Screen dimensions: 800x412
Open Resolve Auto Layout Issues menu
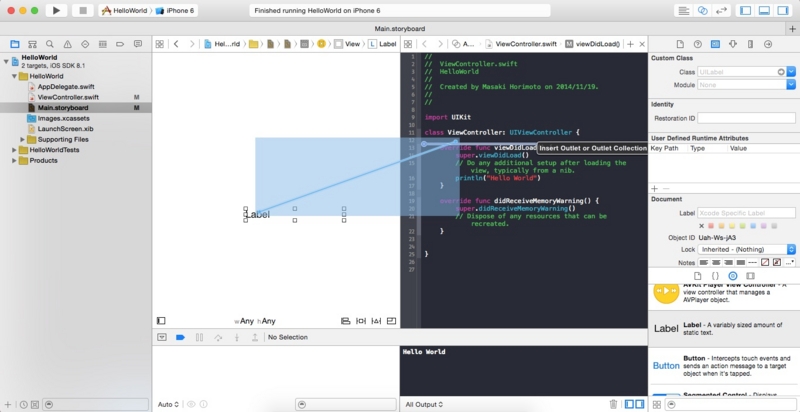pyautogui.click(x=377, y=321)
